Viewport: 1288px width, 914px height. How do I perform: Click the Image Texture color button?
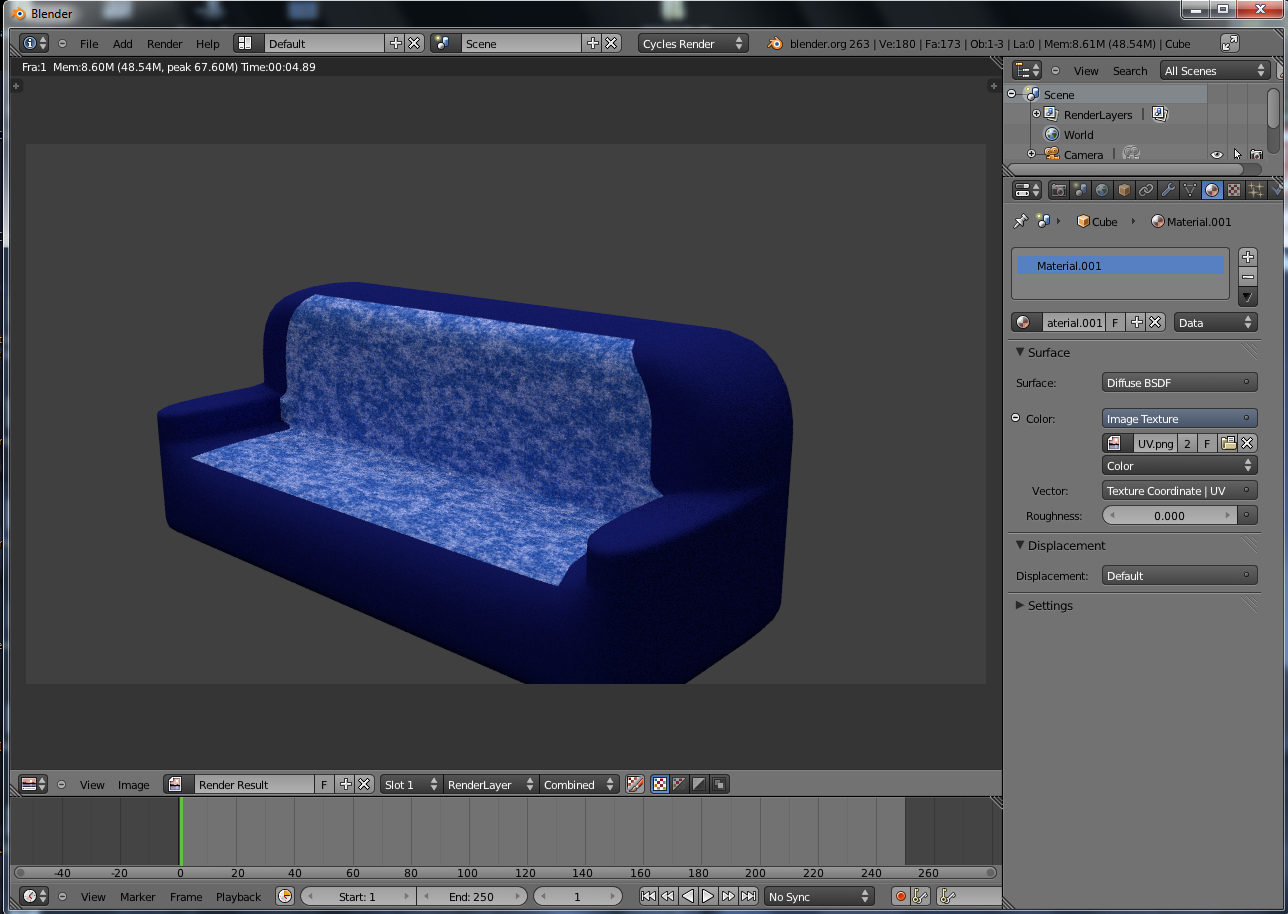click(1179, 419)
